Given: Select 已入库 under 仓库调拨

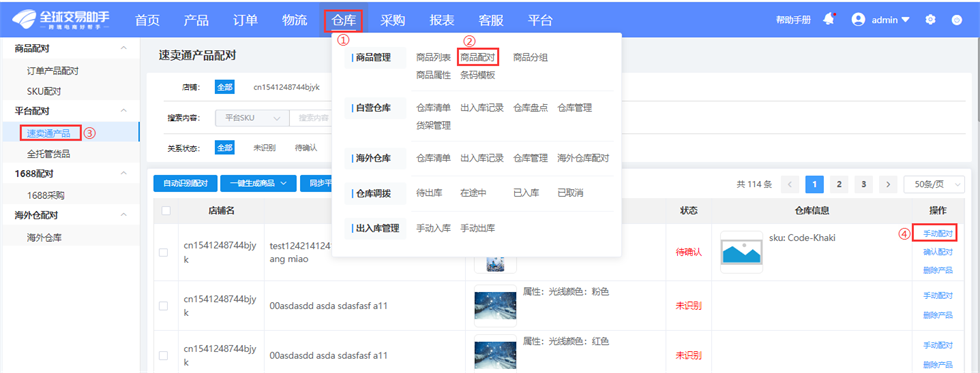Looking at the screenshot, I should 526,193.
